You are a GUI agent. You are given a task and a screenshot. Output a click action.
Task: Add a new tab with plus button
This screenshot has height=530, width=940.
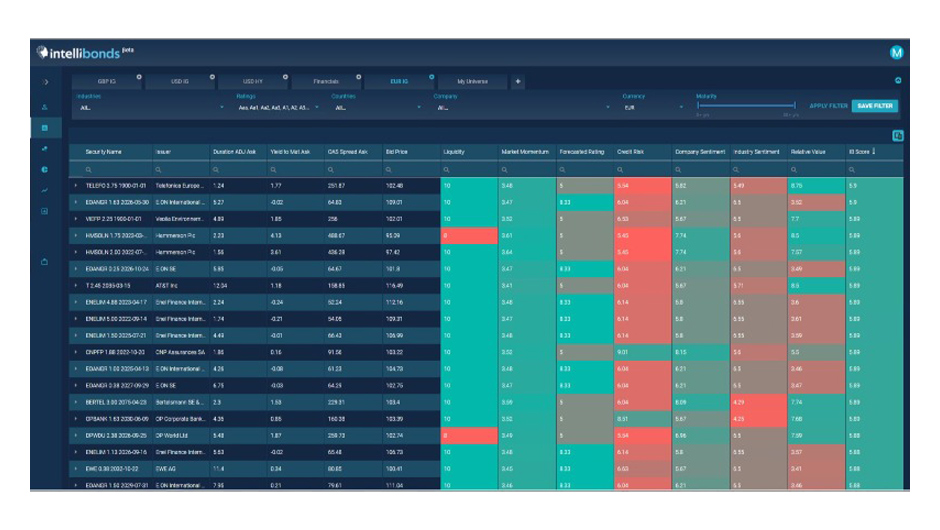(x=518, y=82)
